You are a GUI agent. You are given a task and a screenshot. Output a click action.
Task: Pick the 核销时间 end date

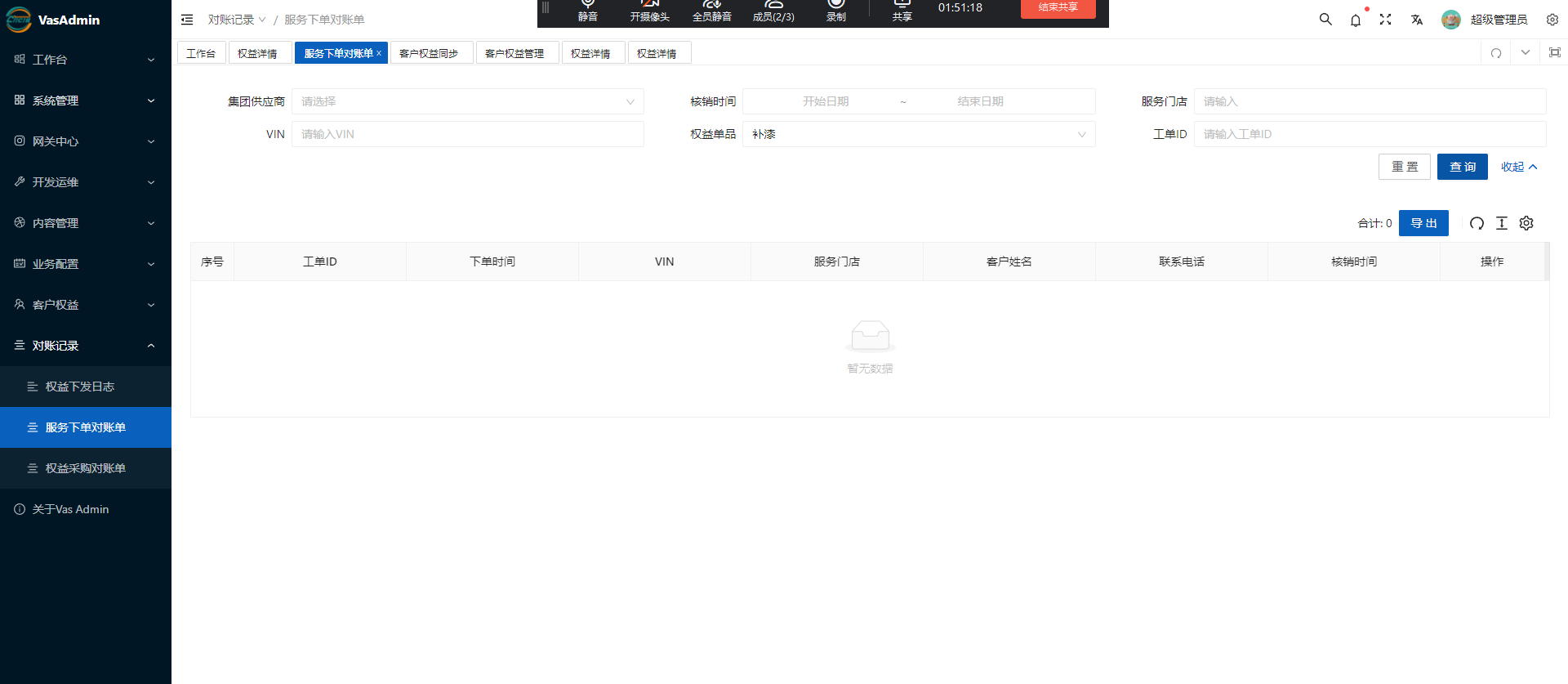coord(980,101)
